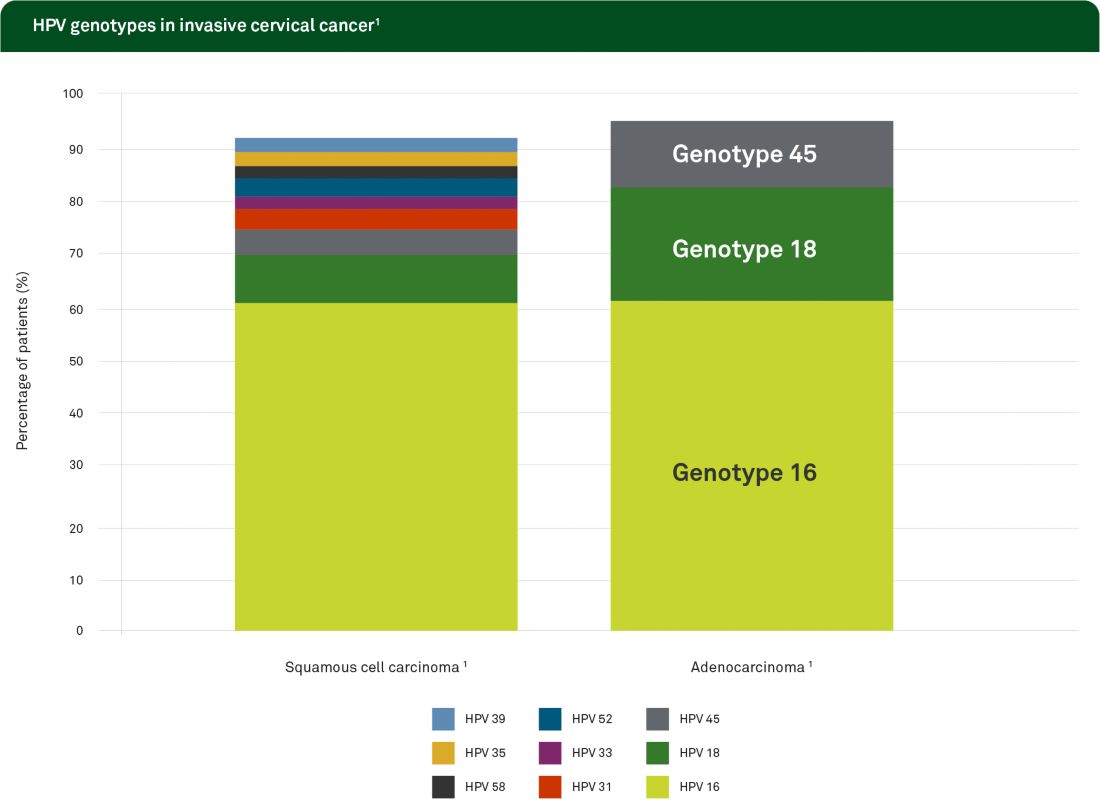This screenshot has height=805, width=1100.
Task: Click the HPV 33 legend color swatch
Action: (x=550, y=753)
